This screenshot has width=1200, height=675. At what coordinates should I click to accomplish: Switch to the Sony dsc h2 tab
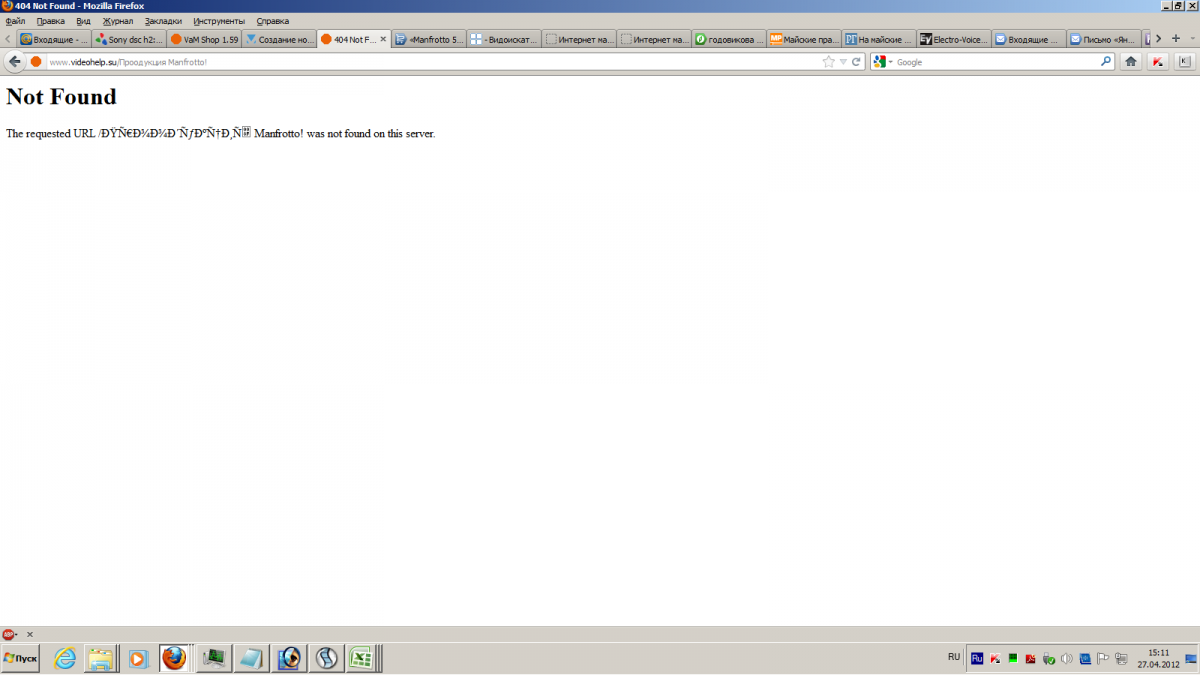point(128,39)
